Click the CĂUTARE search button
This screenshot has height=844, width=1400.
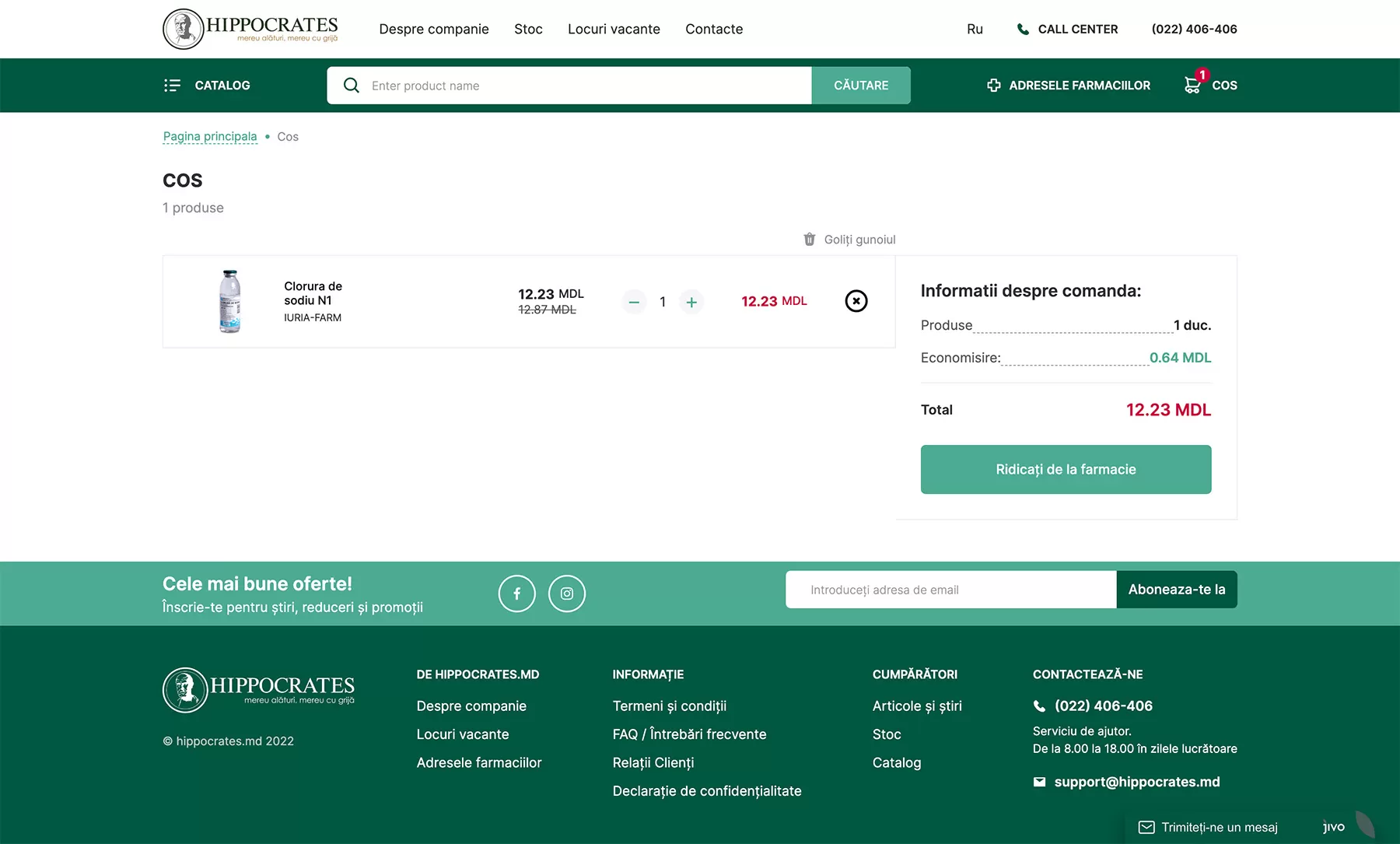tap(861, 86)
